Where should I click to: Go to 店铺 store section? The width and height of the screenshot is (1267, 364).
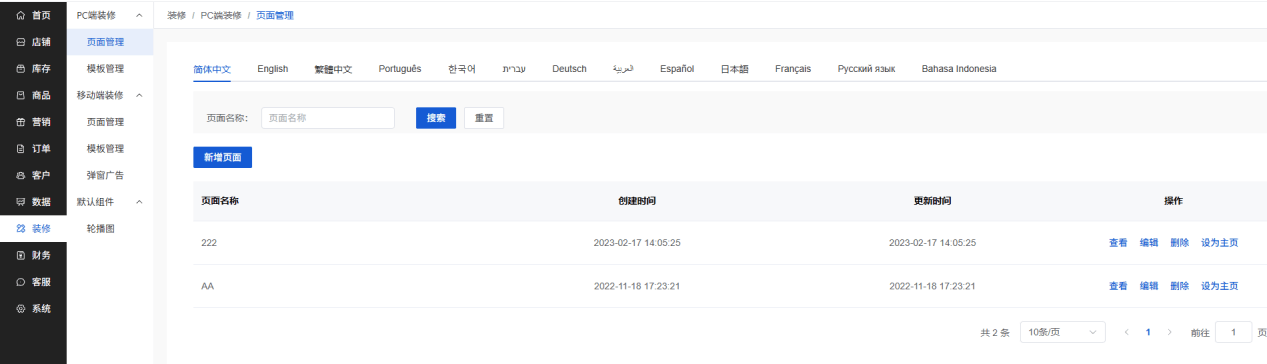33,42
